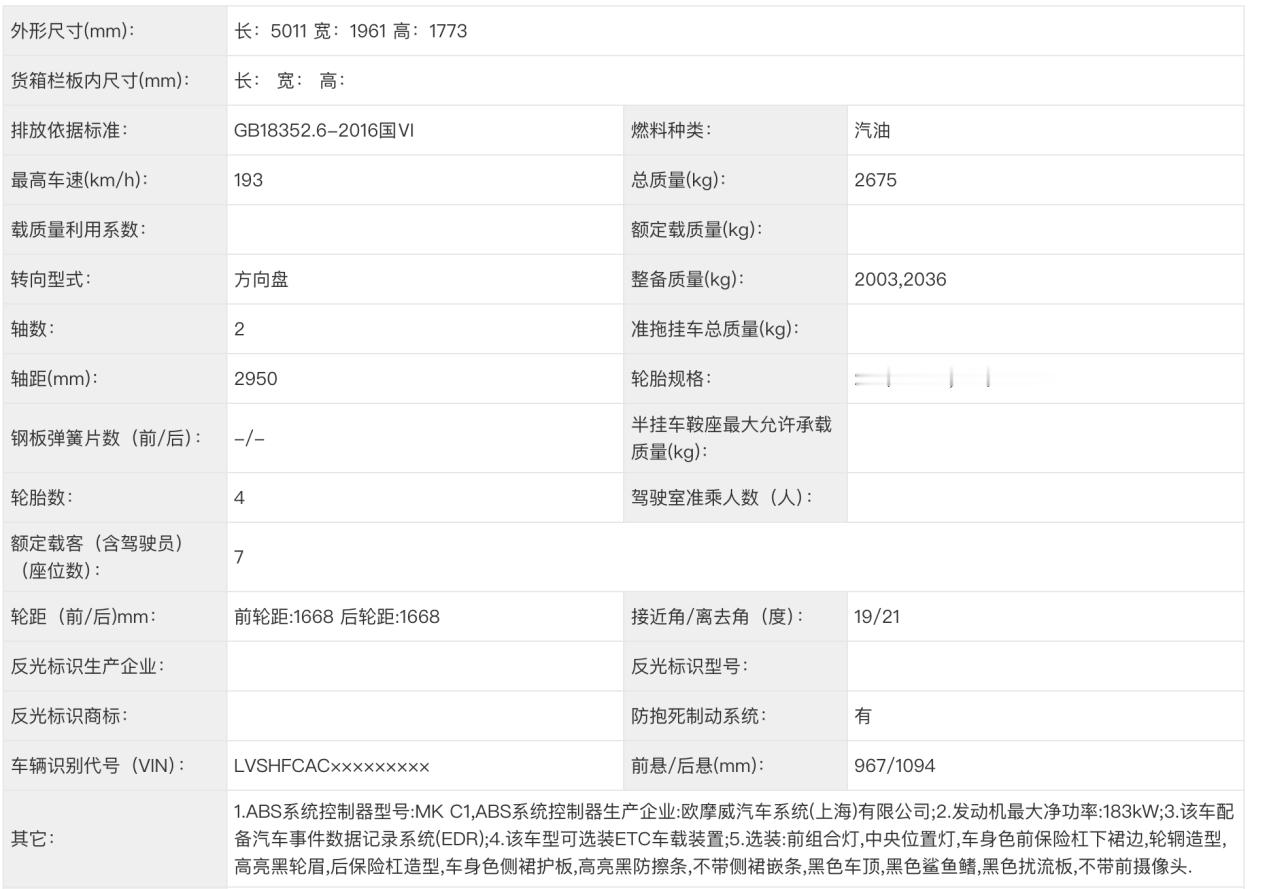
Task: Select the 总质量 value 2675
Action: pyautogui.click(x=875, y=180)
